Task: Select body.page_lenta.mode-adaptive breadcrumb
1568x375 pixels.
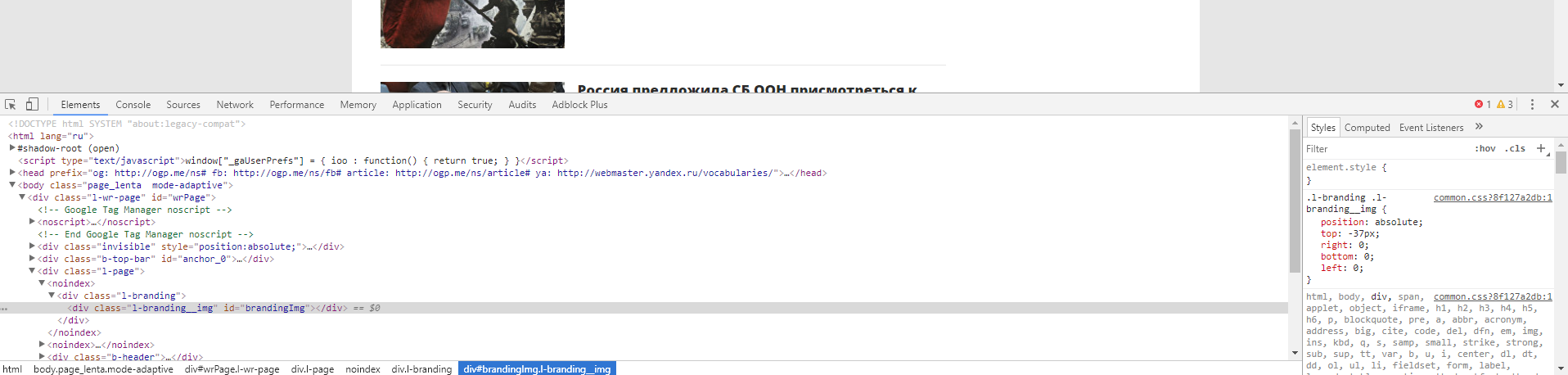Action: click(x=103, y=369)
